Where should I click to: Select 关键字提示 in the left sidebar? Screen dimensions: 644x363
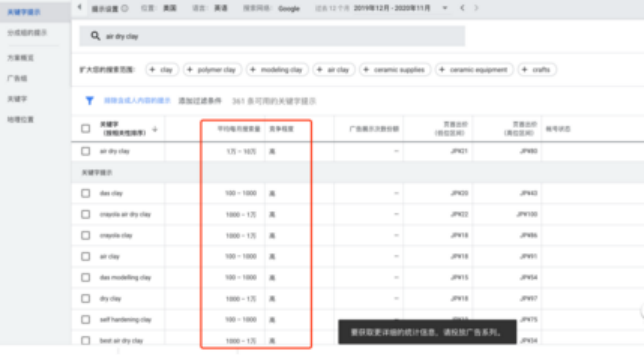pyautogui.click(x=24, y=12)
